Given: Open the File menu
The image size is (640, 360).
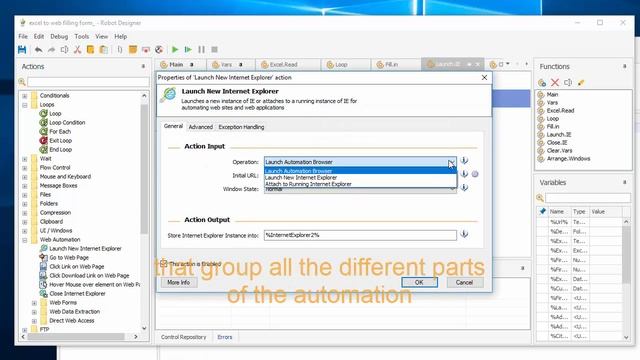Looking at the screenshot, I should click(x=23, y=36).
